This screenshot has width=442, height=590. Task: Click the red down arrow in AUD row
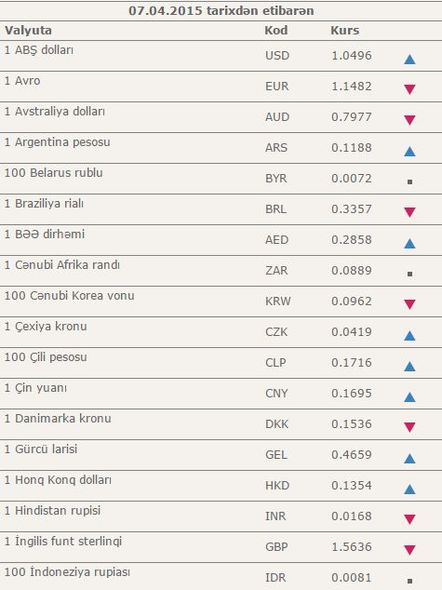pos(410,120)
